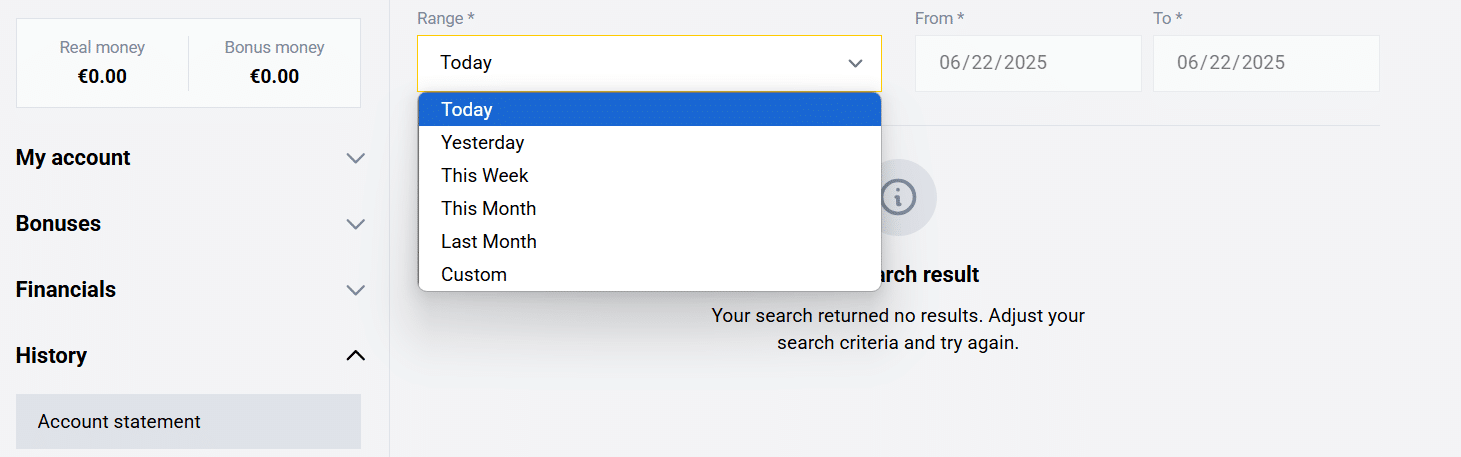Select Custom range option
1461x457 pixels.
point(473,275)
